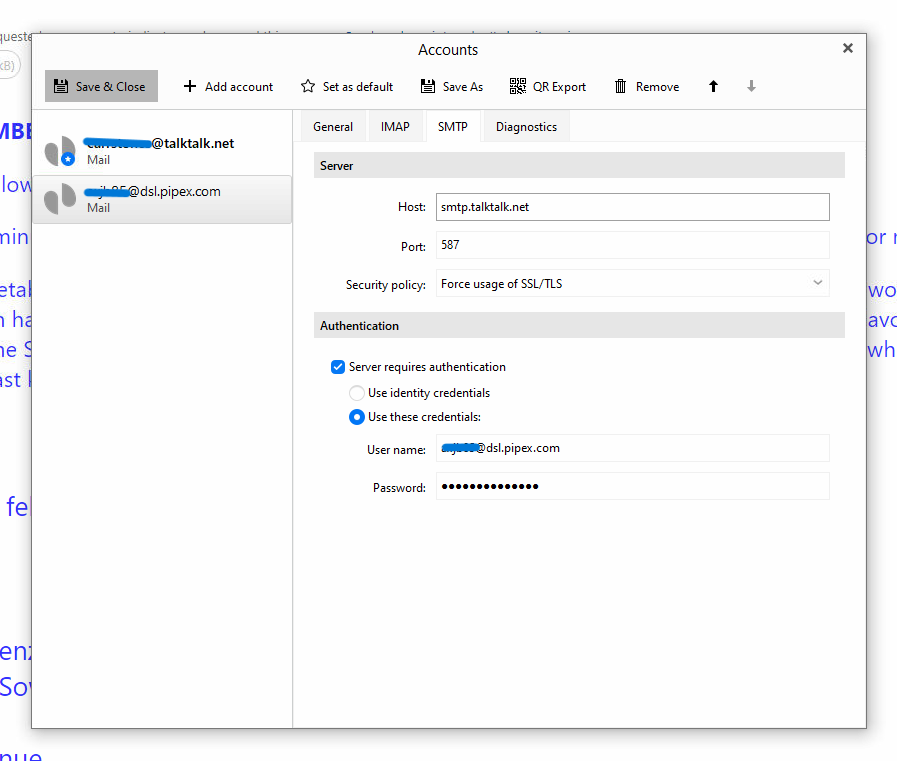Switch to the Diagnostics tab
The image size is (897, 761).
tap(526, 127)
